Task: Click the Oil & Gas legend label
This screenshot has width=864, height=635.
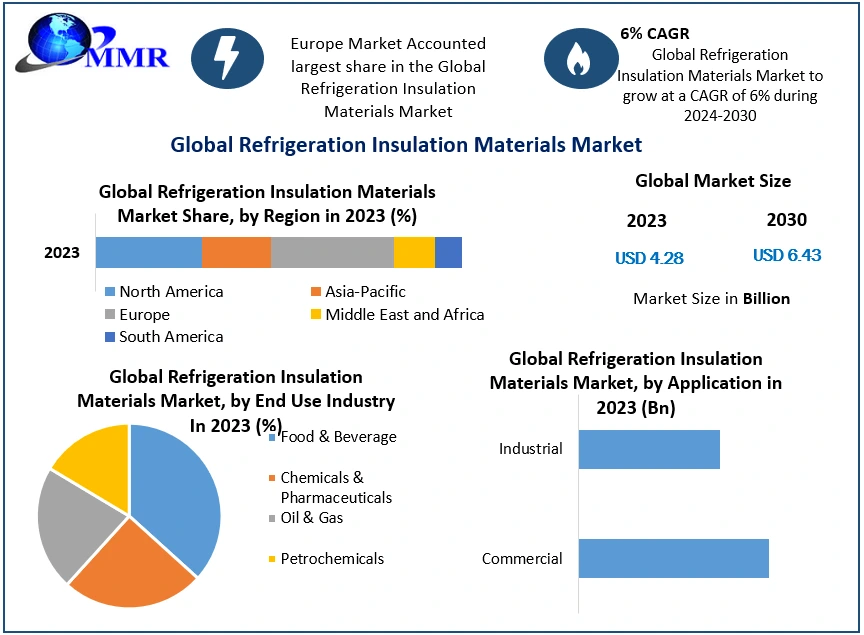Action: click(x=311, y=518)
